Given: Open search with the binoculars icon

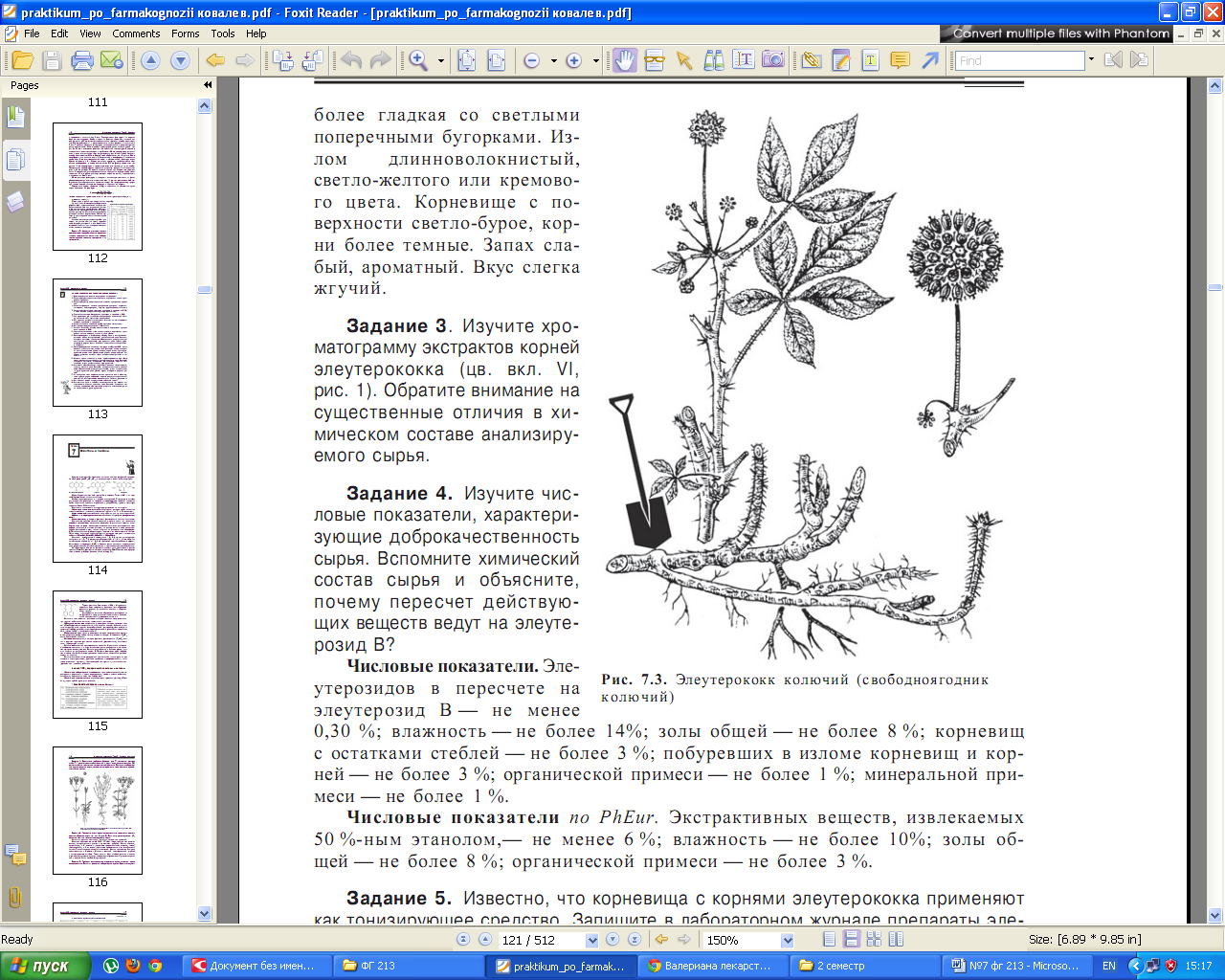Looking at the screenshot, I should 714,60.
